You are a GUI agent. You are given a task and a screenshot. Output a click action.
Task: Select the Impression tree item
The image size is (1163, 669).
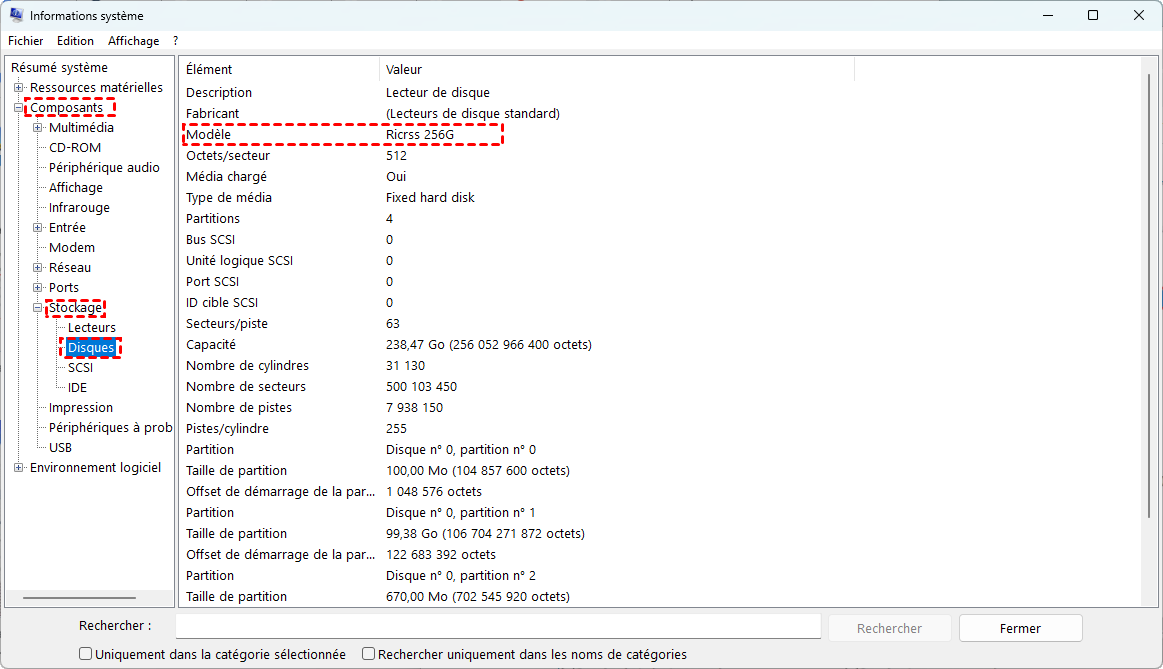point(81,408)
